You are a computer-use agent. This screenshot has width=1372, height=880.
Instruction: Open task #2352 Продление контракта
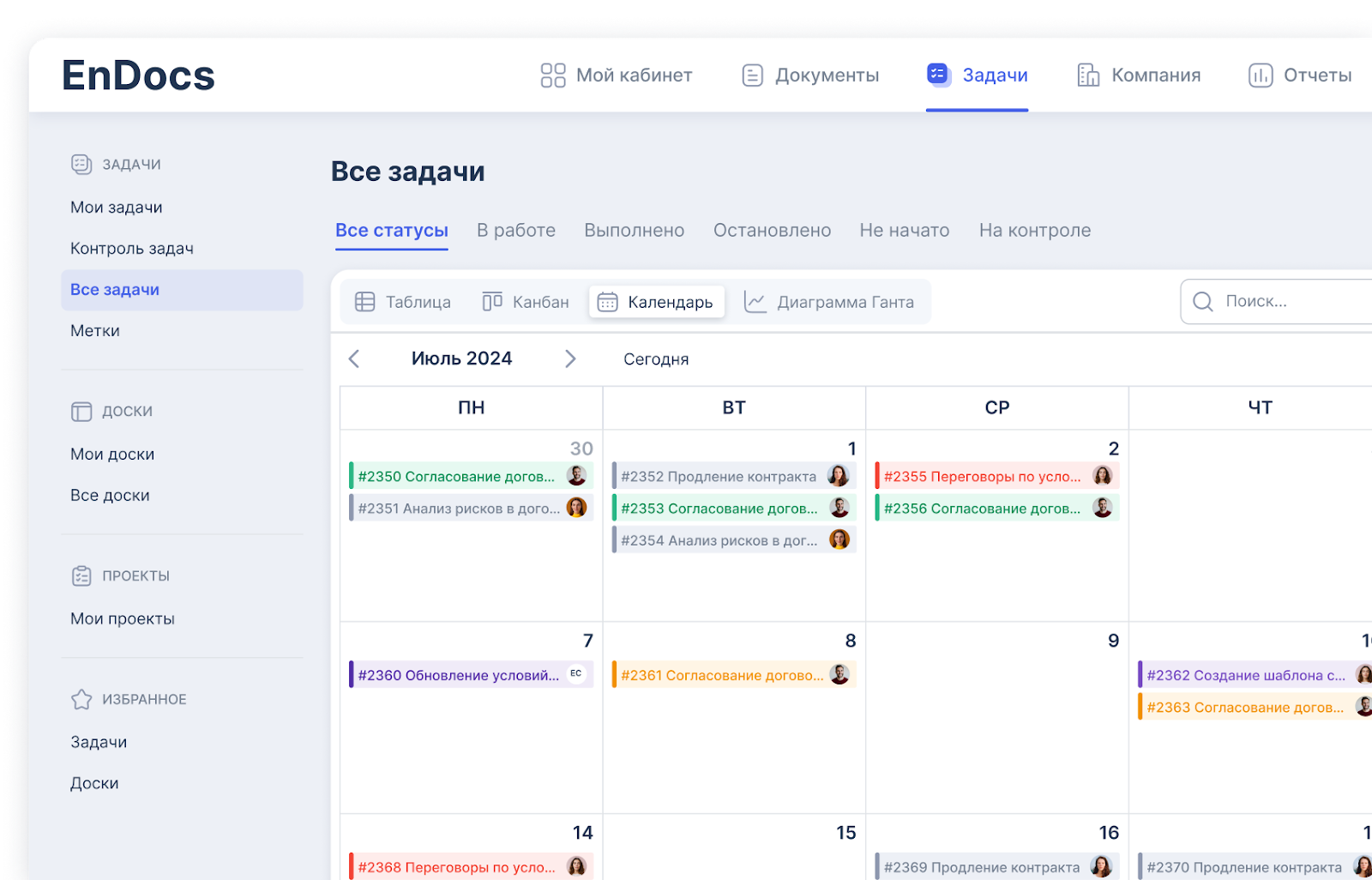coord(734,476)
